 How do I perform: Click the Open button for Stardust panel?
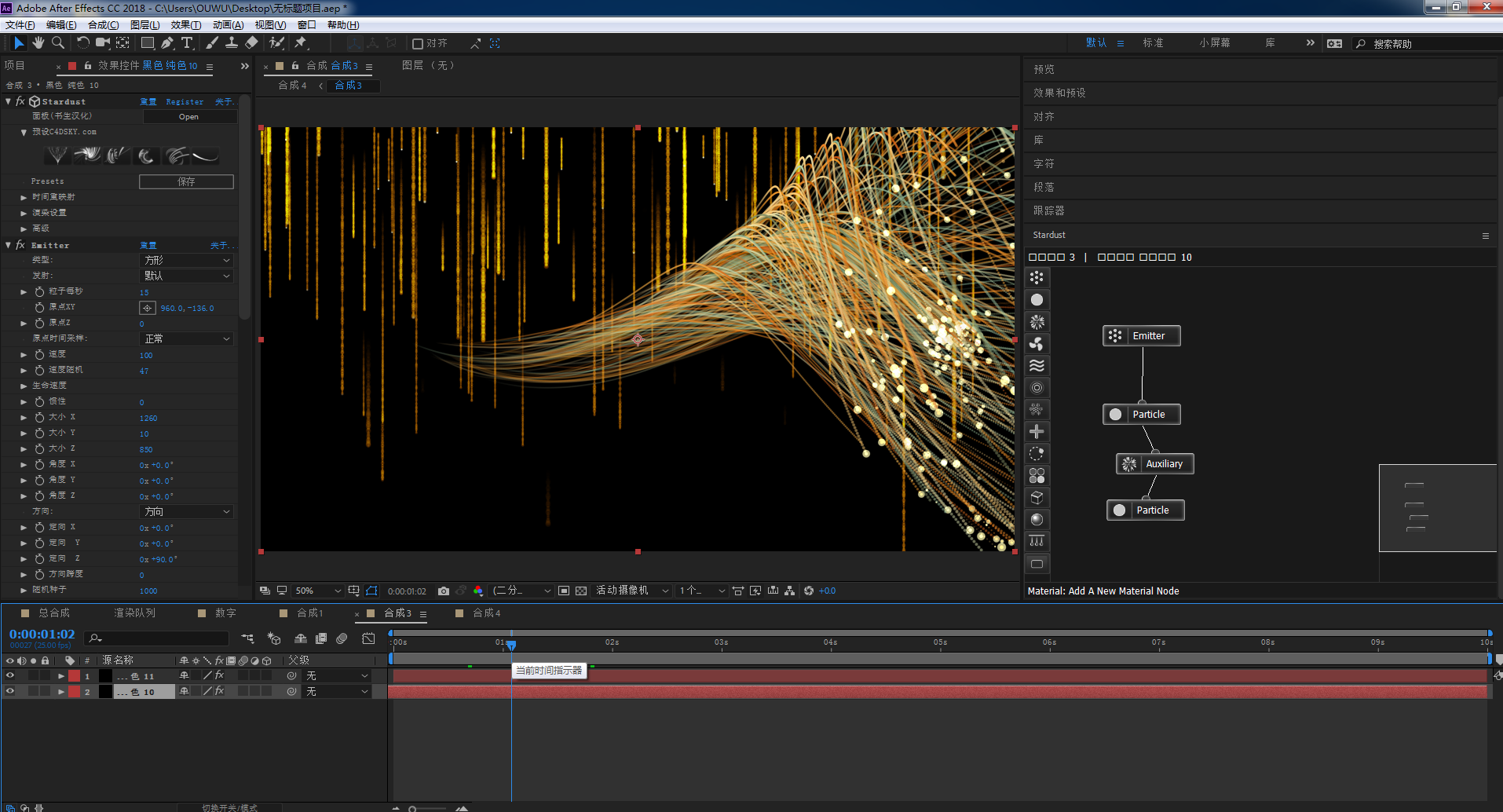(x=188, y=117)
